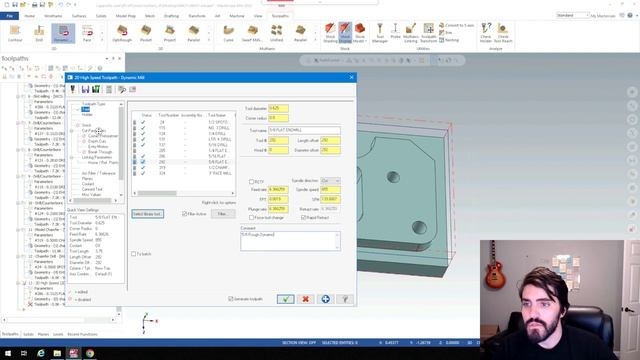The height and width of the screenshot is (360, 640).
Task: Click the Dynamic Mill ribbon icon
Action: (x=63, y=33)
